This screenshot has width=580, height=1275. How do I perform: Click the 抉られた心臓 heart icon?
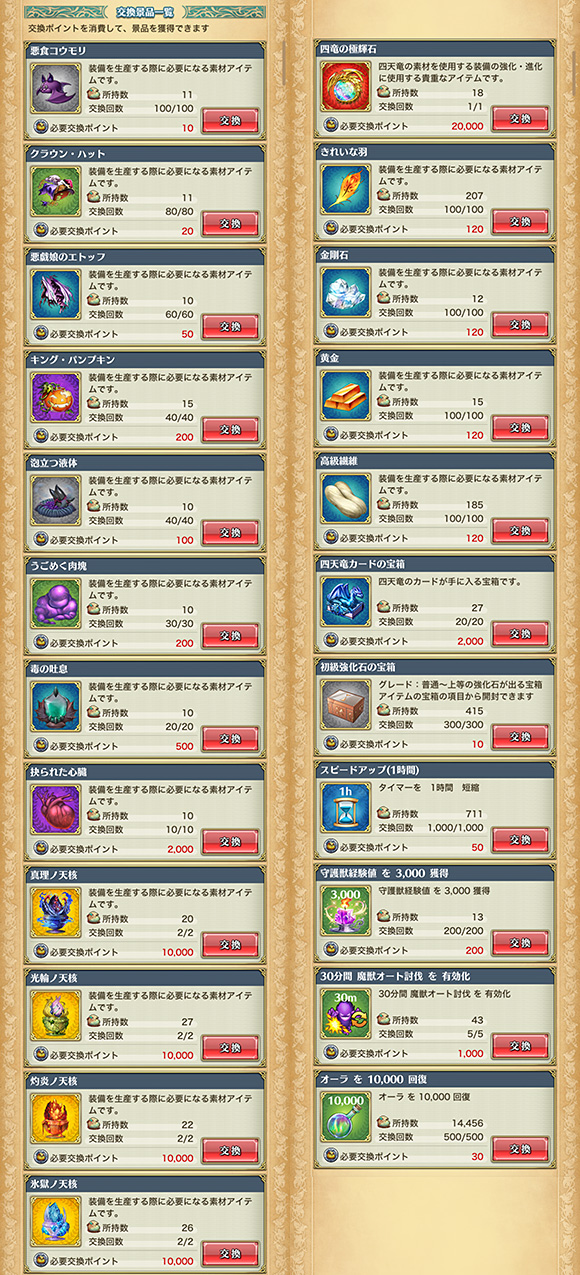[55, 809]
